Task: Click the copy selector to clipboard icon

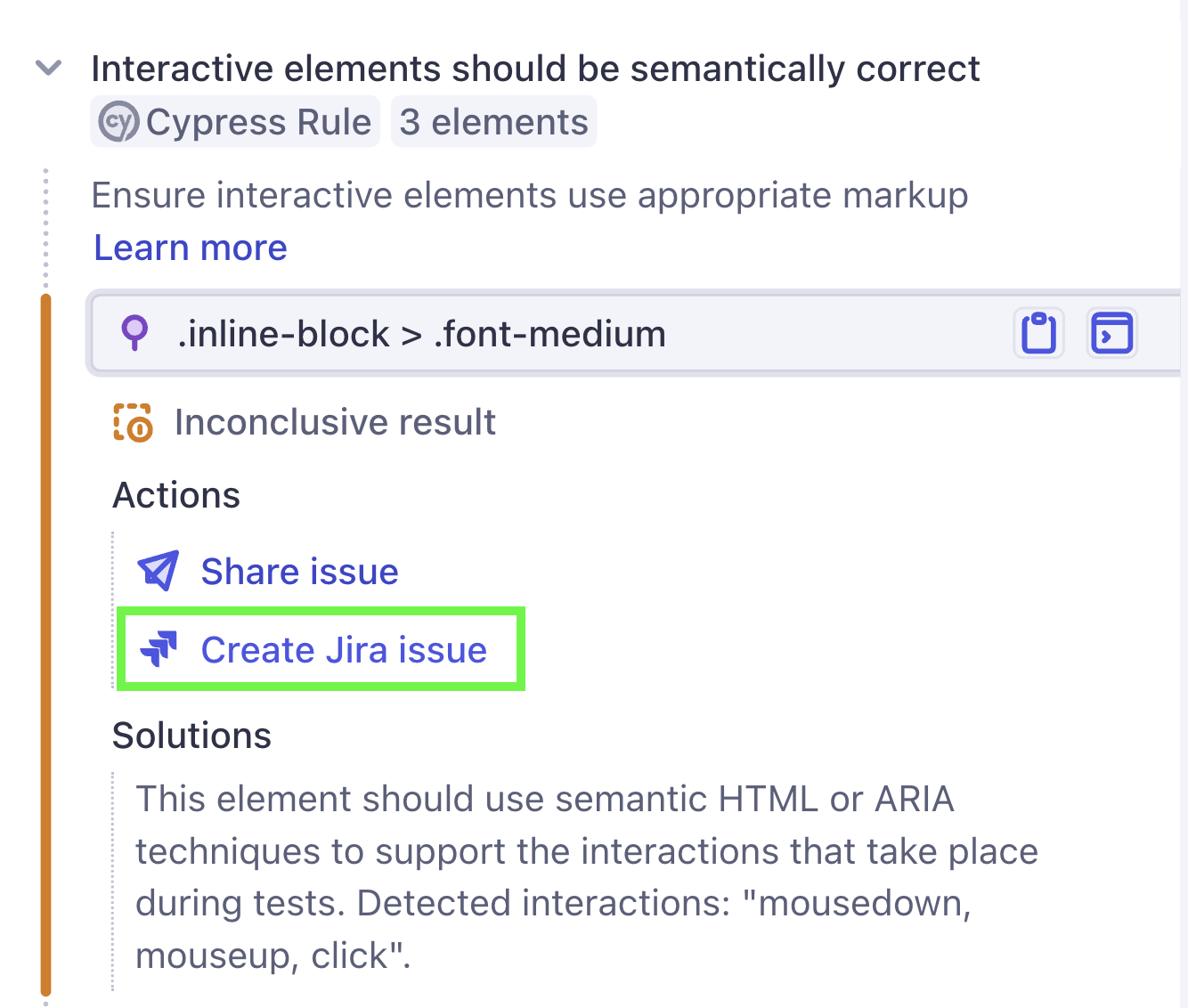Action: pyautogui.click(x=1038, y=333)
